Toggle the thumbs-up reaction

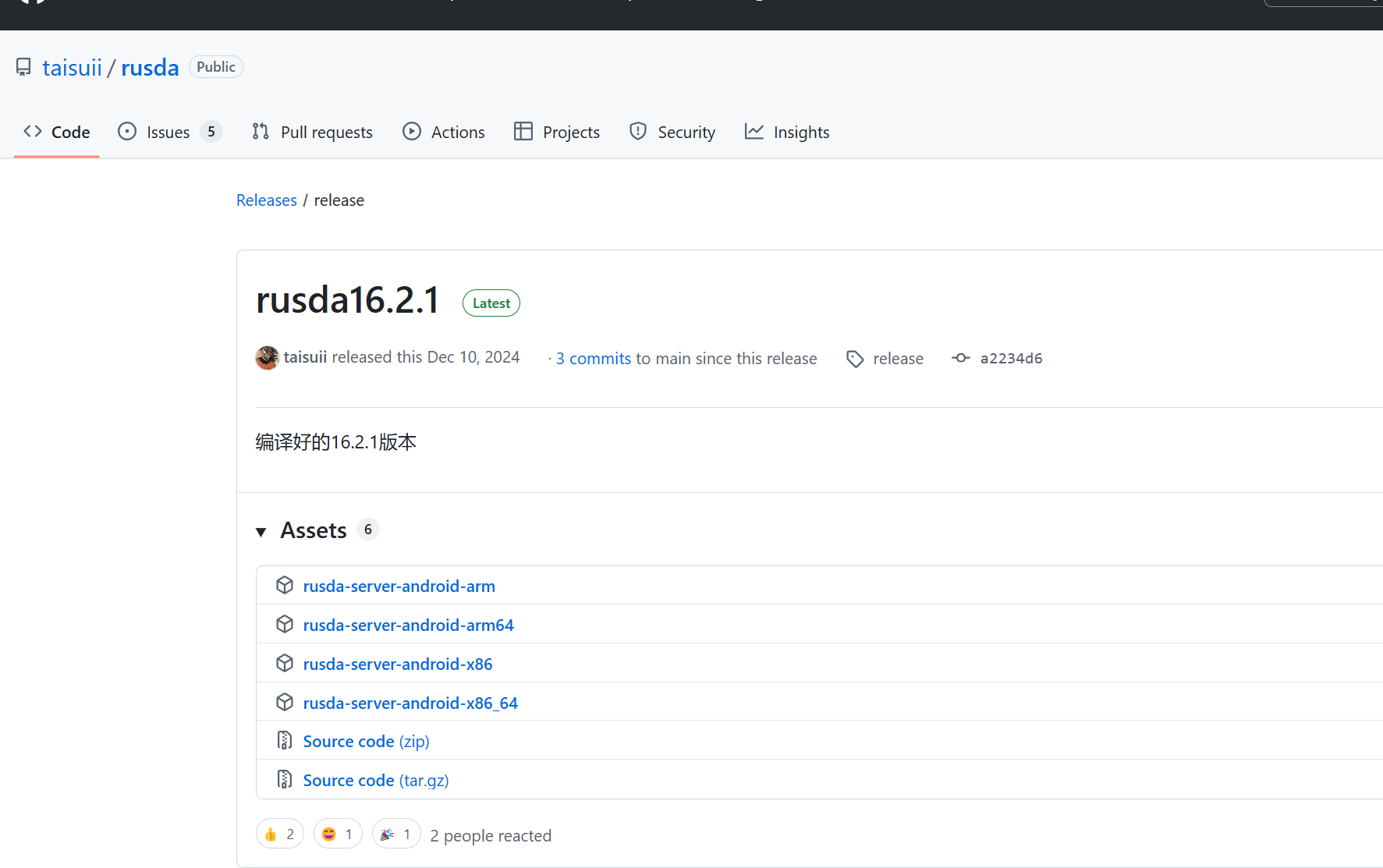point(280,834)
